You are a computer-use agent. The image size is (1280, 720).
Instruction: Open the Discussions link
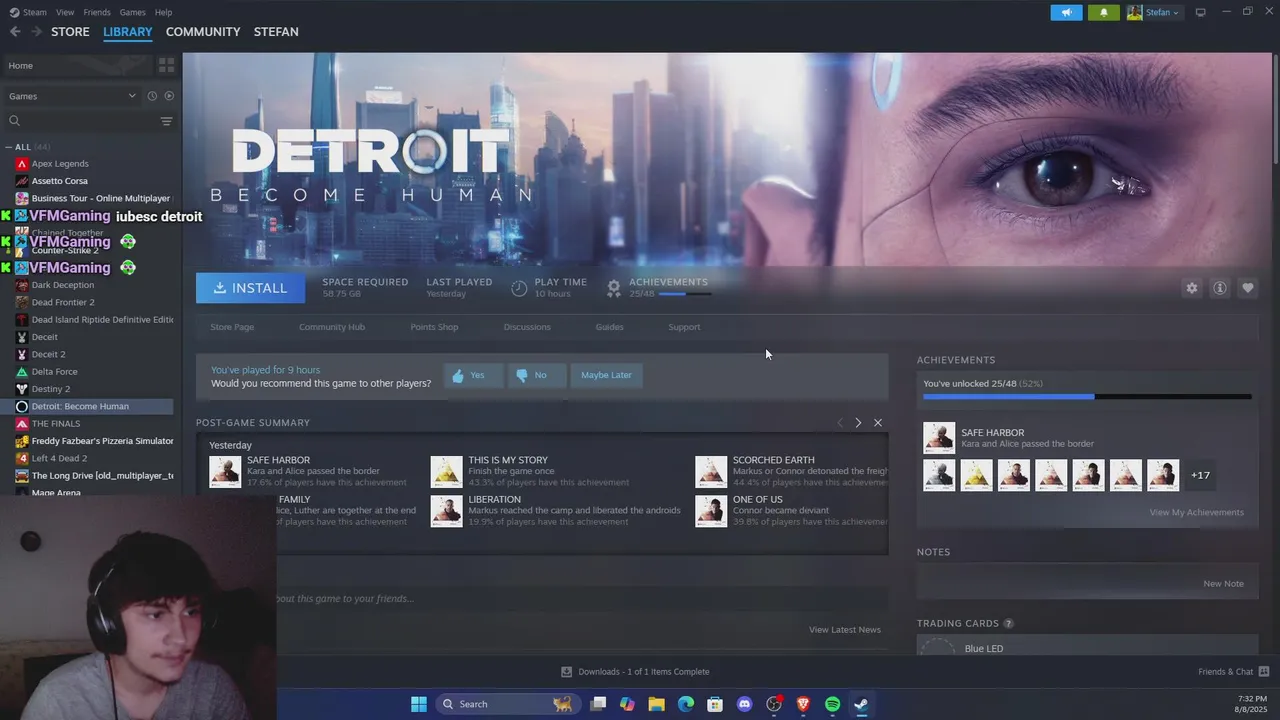527,327
